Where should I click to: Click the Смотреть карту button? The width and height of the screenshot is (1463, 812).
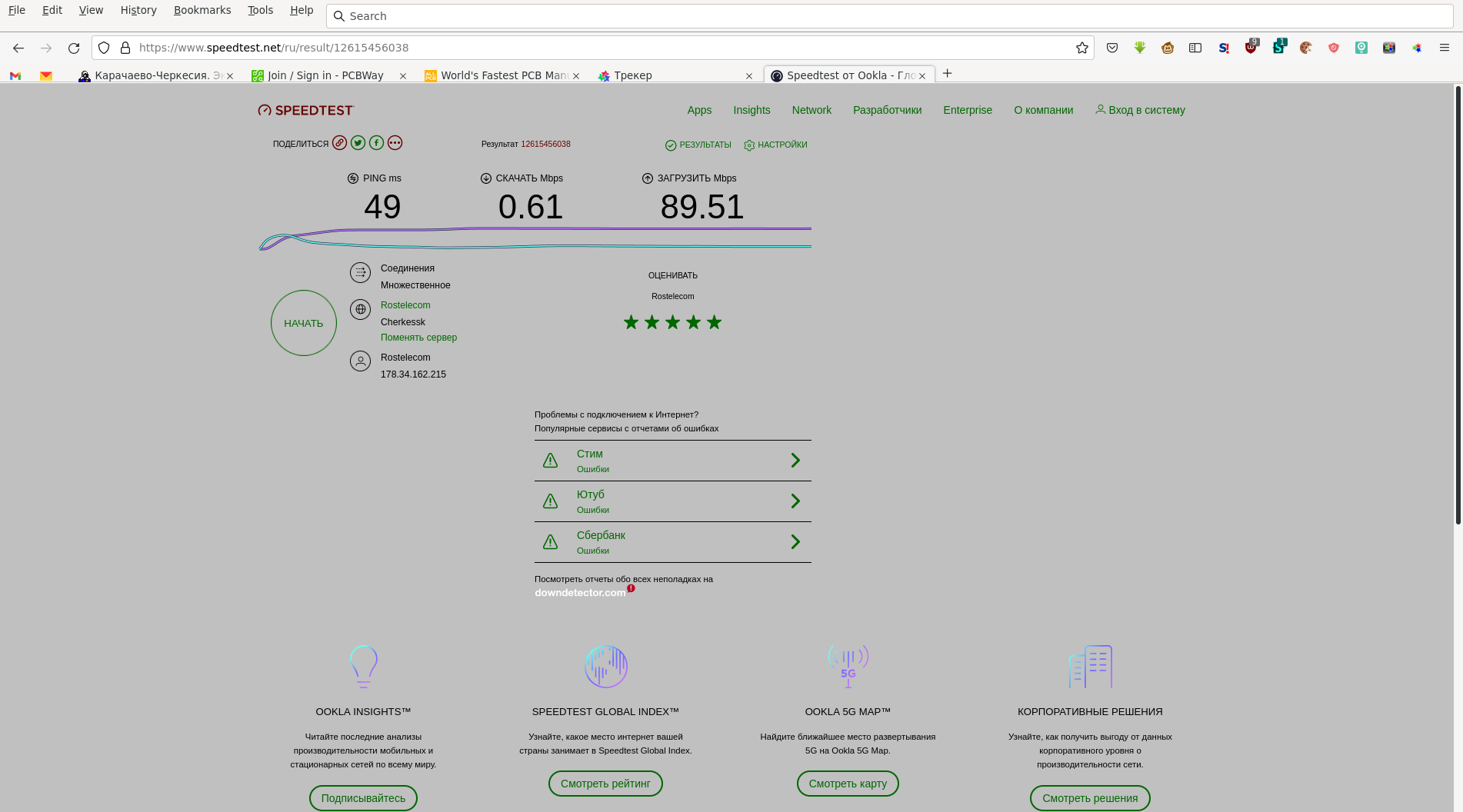pyautogui.click(x=848, y=784)
